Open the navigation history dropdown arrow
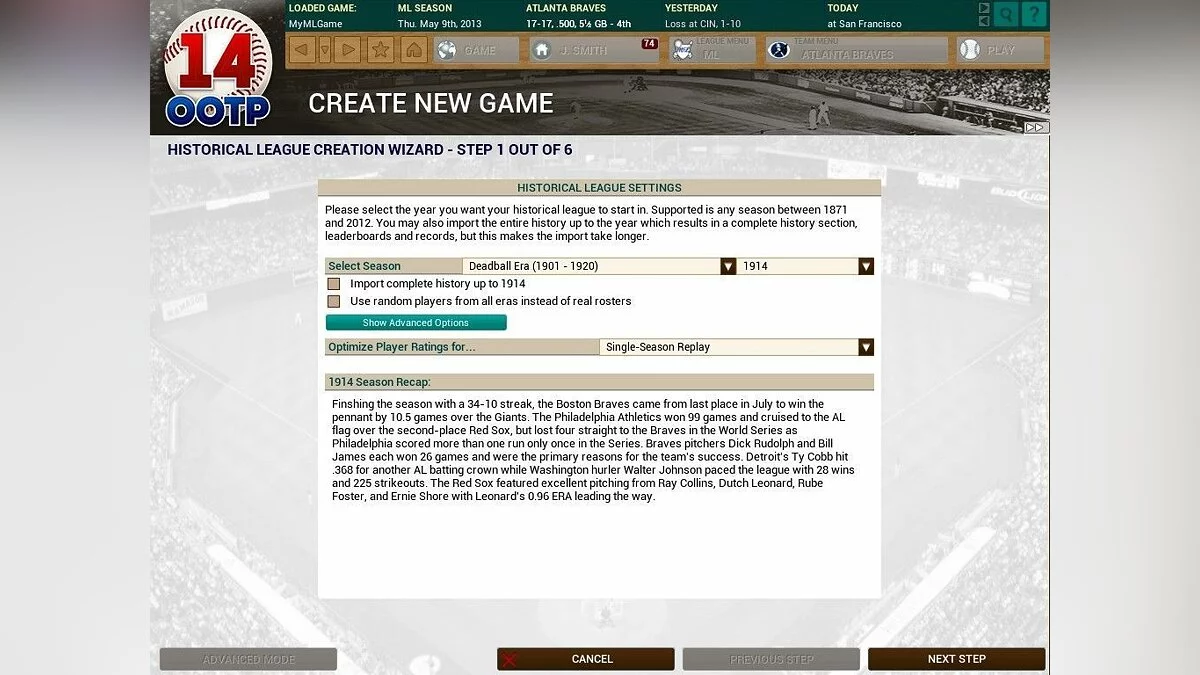 (x=324, y=49)
